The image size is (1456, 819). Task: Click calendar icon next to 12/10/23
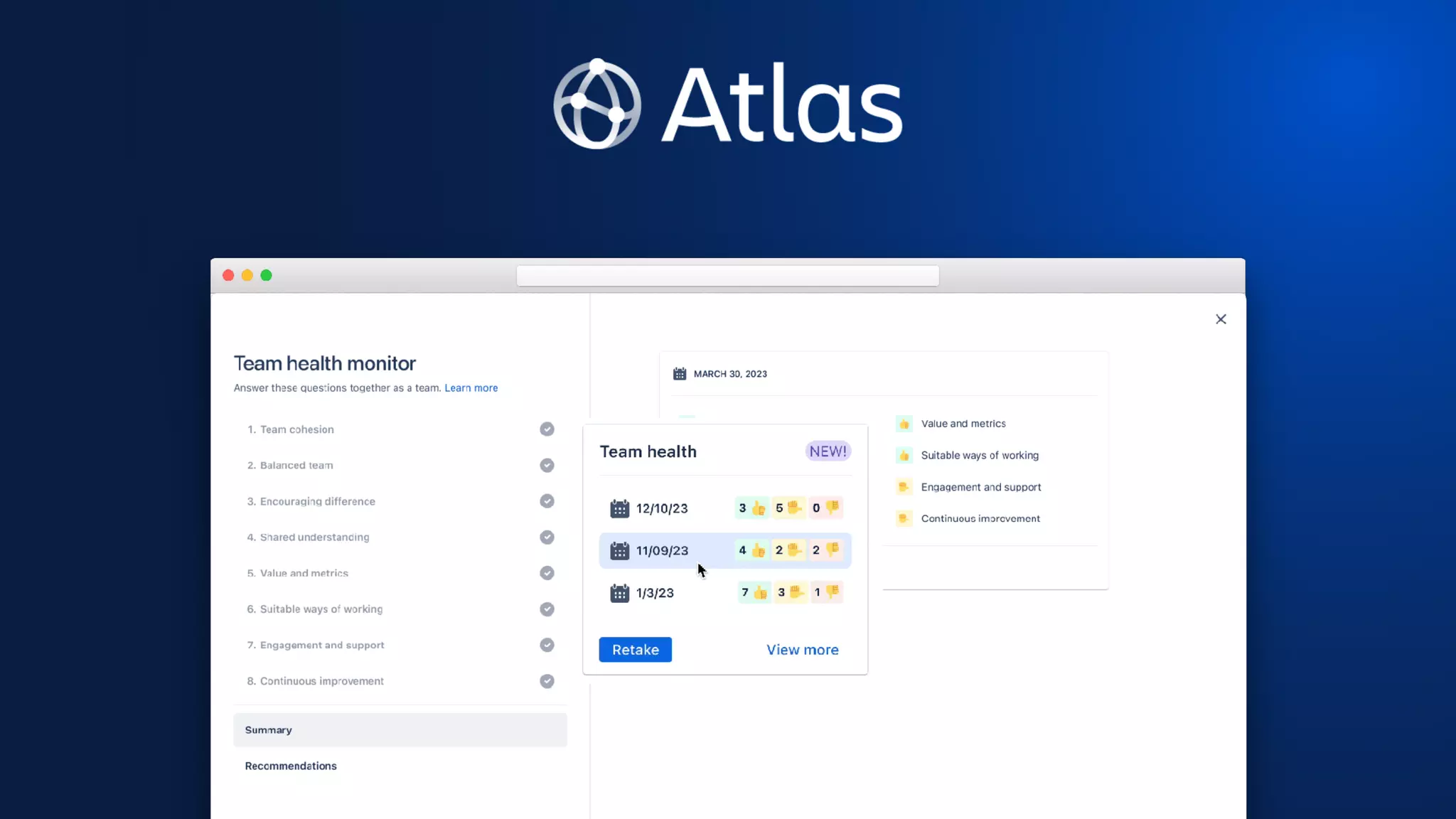[x=619, y=508]
